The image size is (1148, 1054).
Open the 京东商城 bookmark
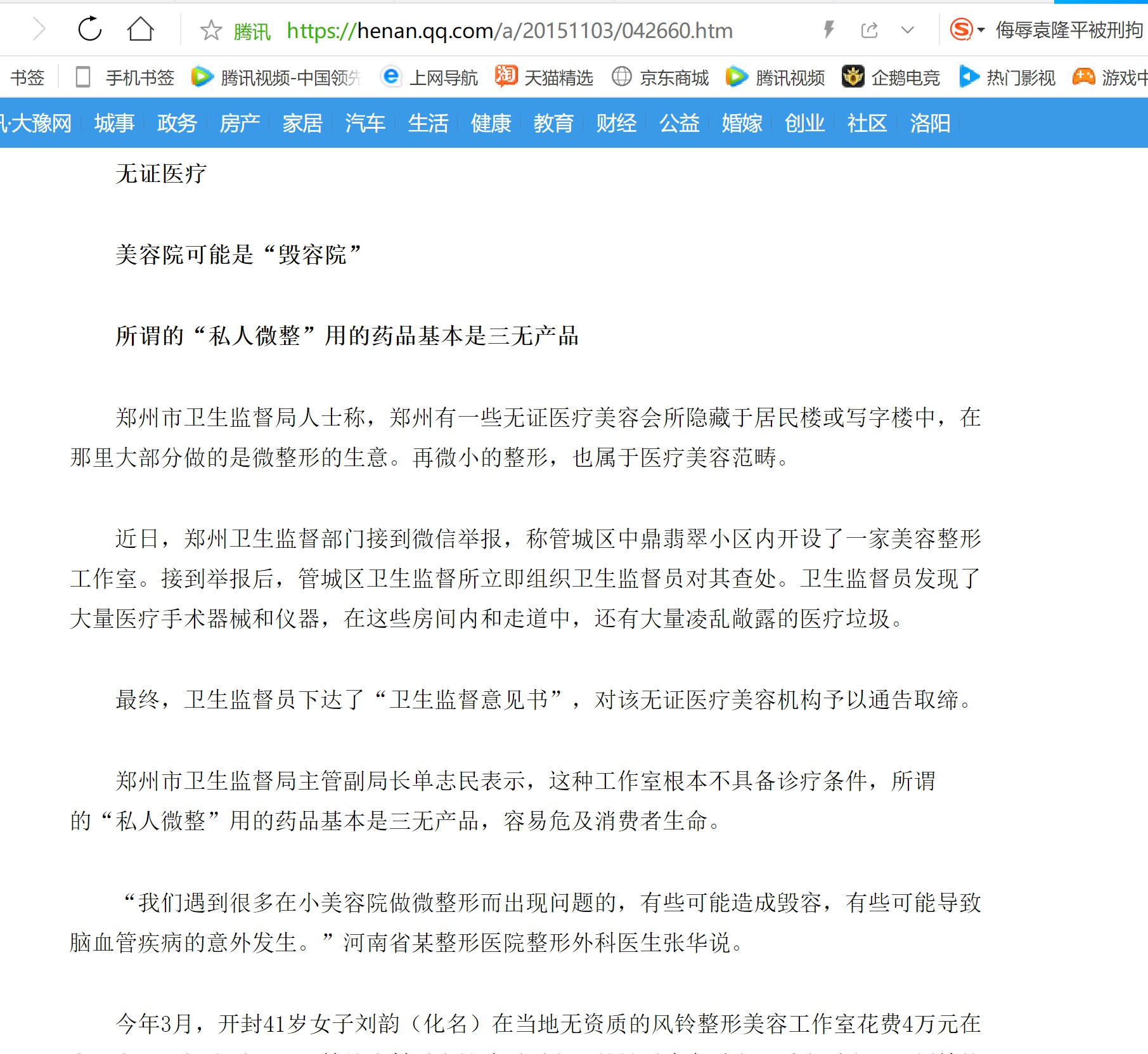[674, 77]
